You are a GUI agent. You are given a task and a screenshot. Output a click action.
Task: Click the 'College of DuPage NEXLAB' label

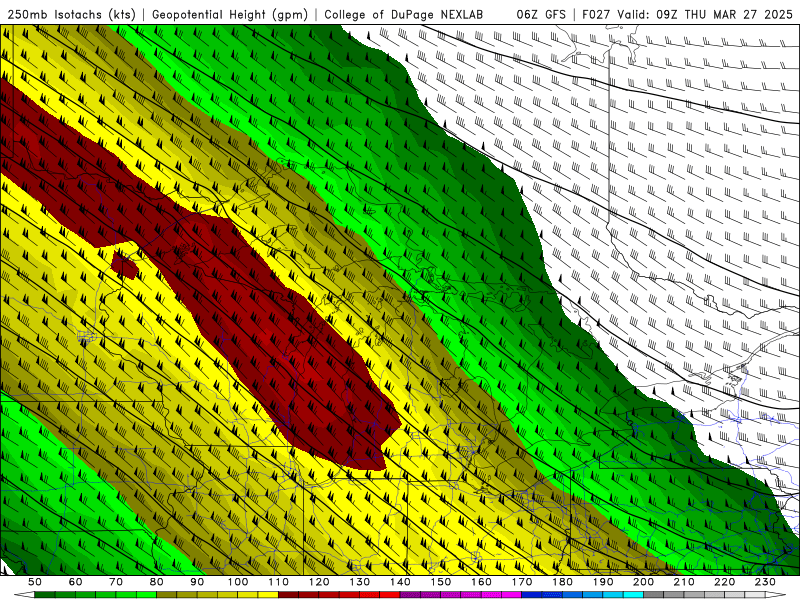coord(404,14)
